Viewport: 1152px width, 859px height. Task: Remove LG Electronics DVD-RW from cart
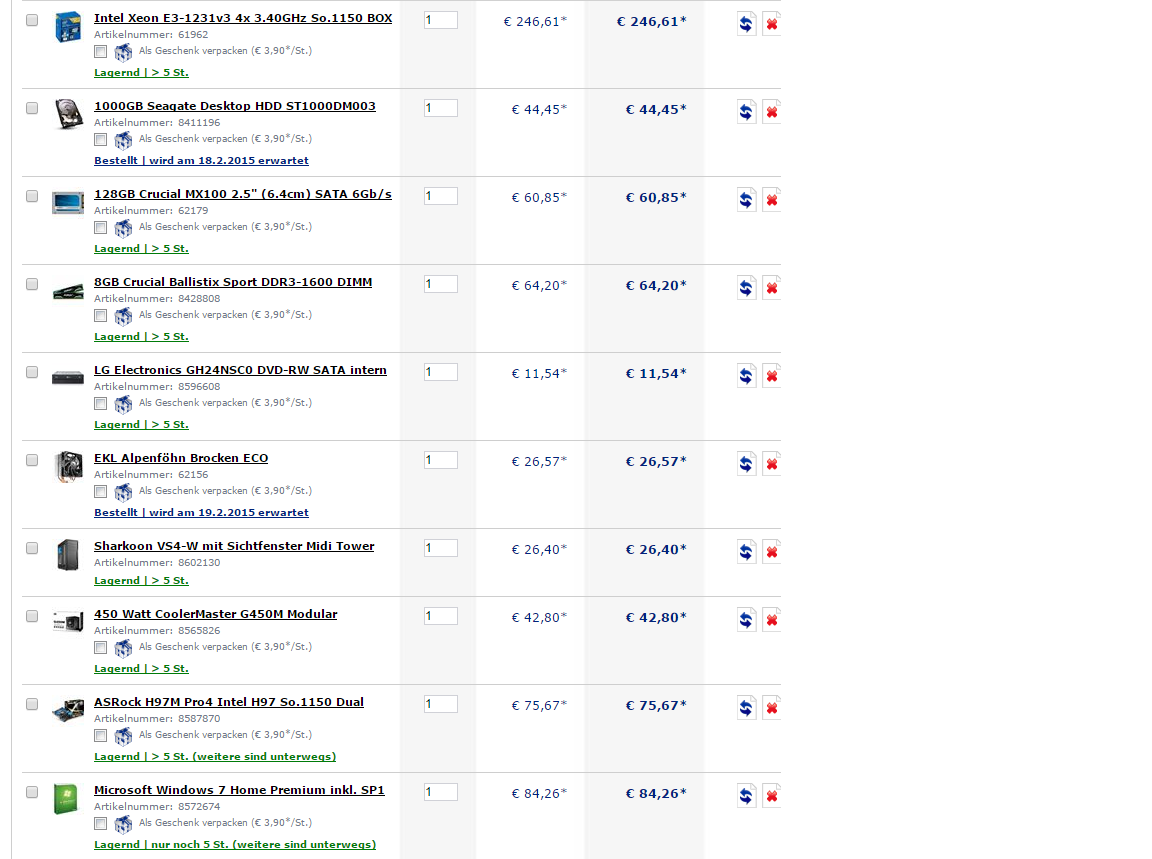771,376
